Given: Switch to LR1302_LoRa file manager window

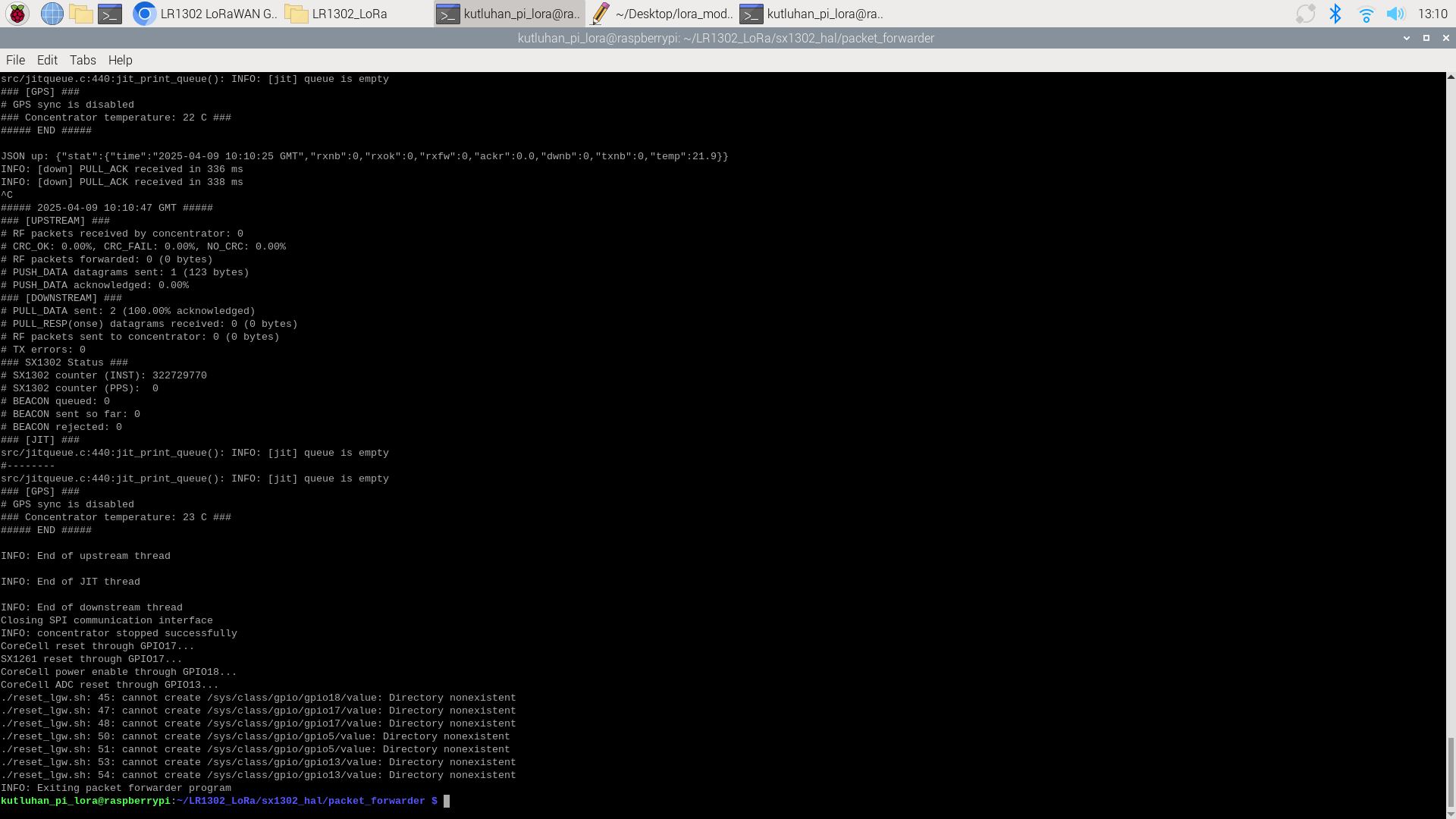Looking at the screenshot, I should 356,14.
